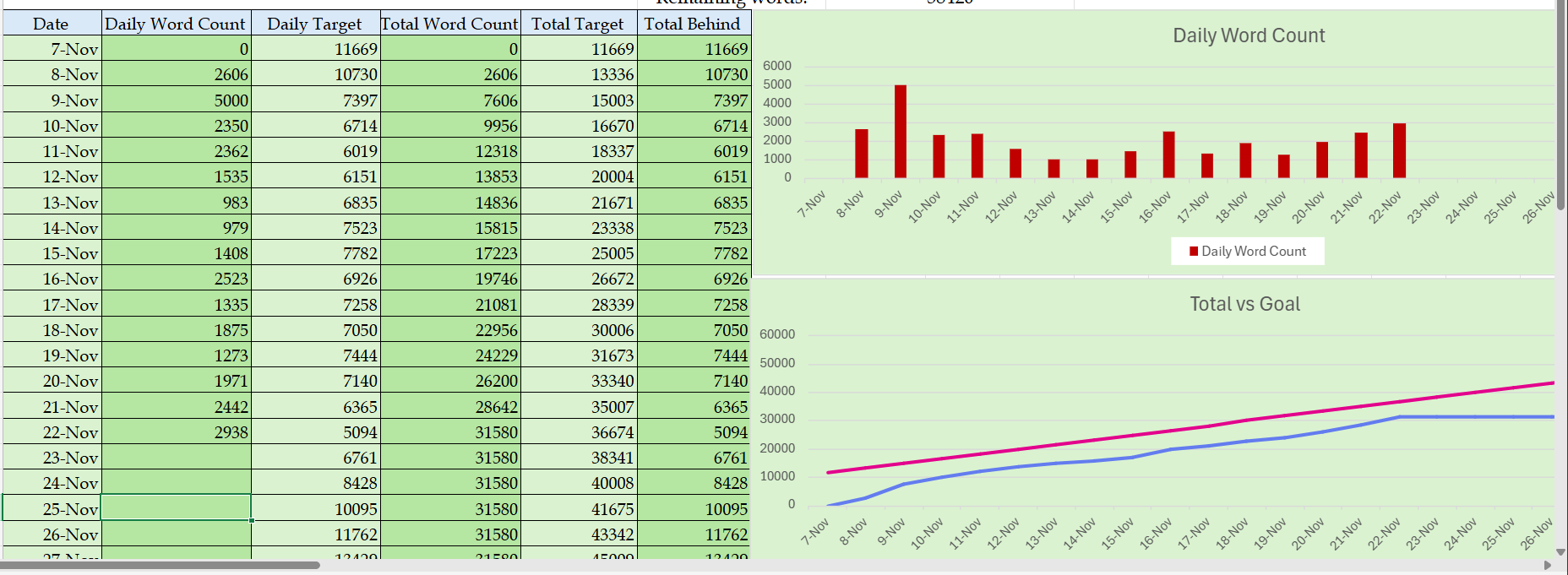Click the 22-Nov red bar in the chart
This screenshot has height=575, width=1568.
[1399, 151]
